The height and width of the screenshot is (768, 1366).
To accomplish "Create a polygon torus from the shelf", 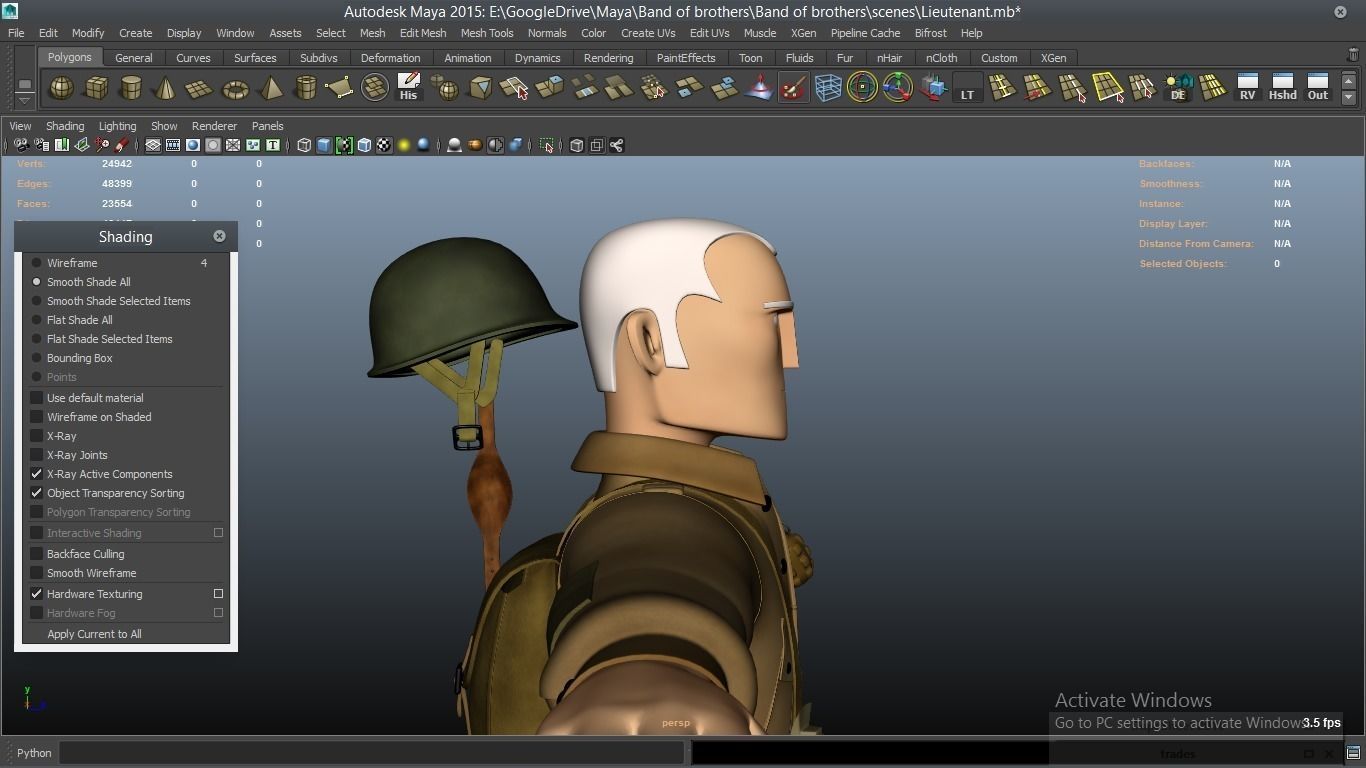I will click(235, 88).
